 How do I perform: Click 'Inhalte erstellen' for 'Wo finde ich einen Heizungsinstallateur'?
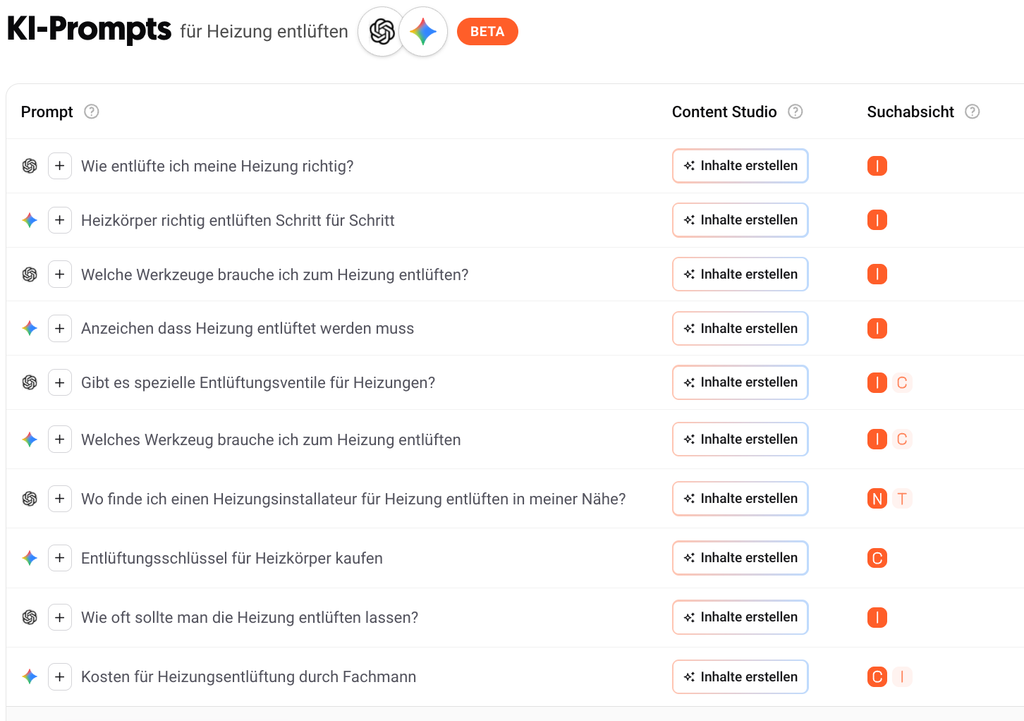(x=740, y=498)
